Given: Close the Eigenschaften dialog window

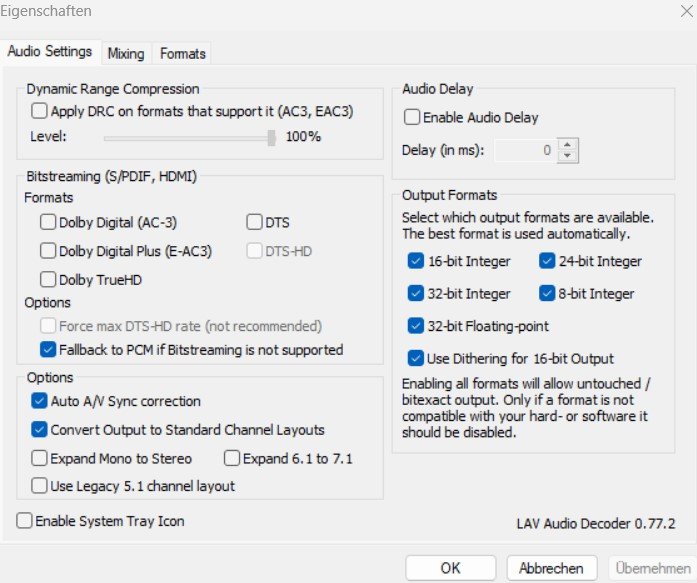Looking at the screenshot, I should click(x=678, y=12).
